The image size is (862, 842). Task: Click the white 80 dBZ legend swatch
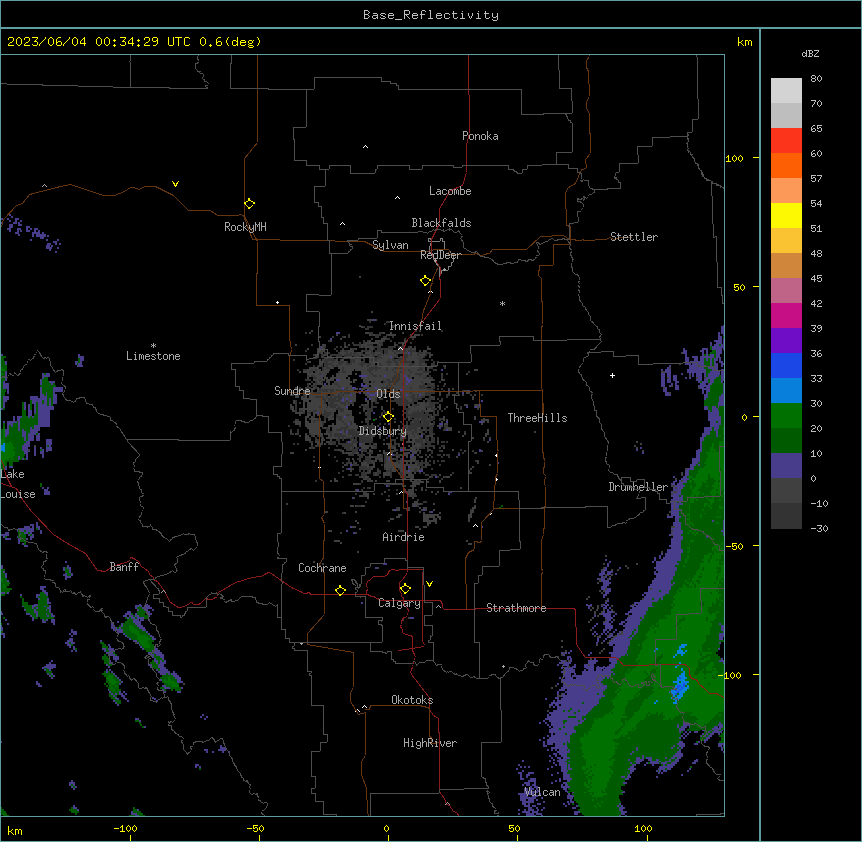point(786,91)
